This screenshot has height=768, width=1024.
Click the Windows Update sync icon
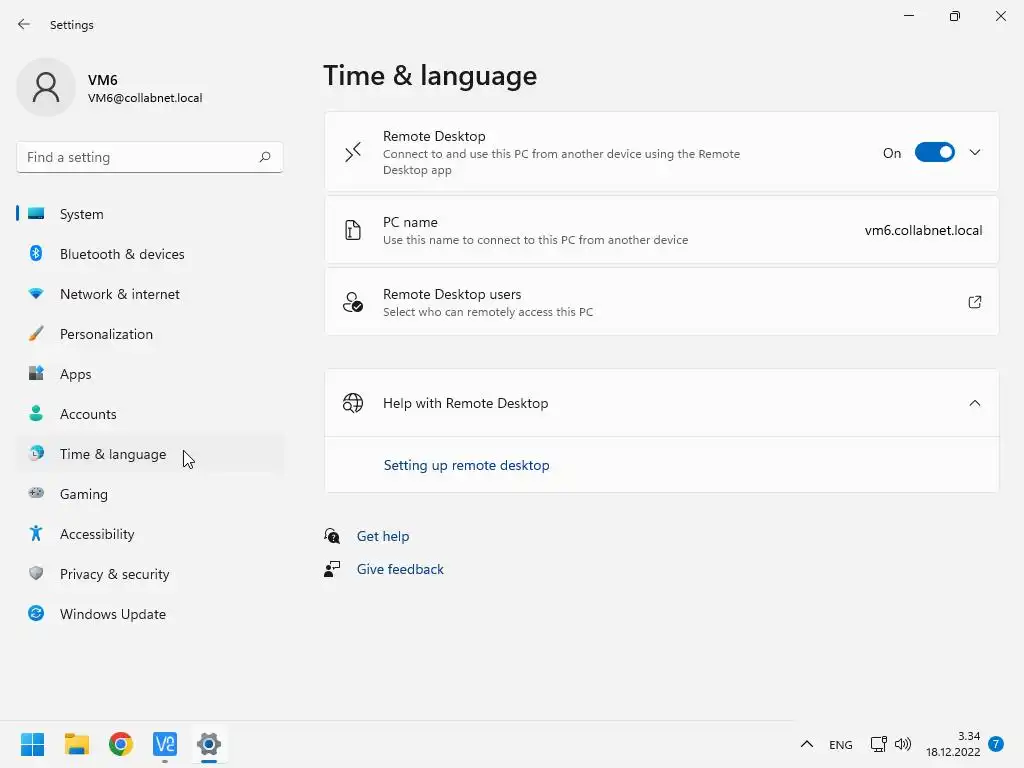pyautogui.click(x=36, y=614)
